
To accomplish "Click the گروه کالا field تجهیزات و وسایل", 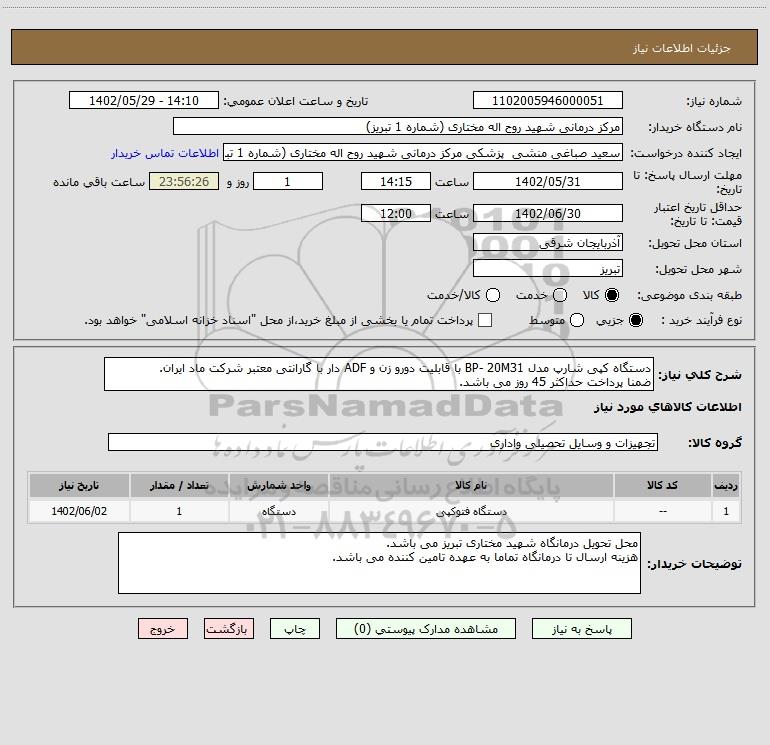I will [383, 442].
